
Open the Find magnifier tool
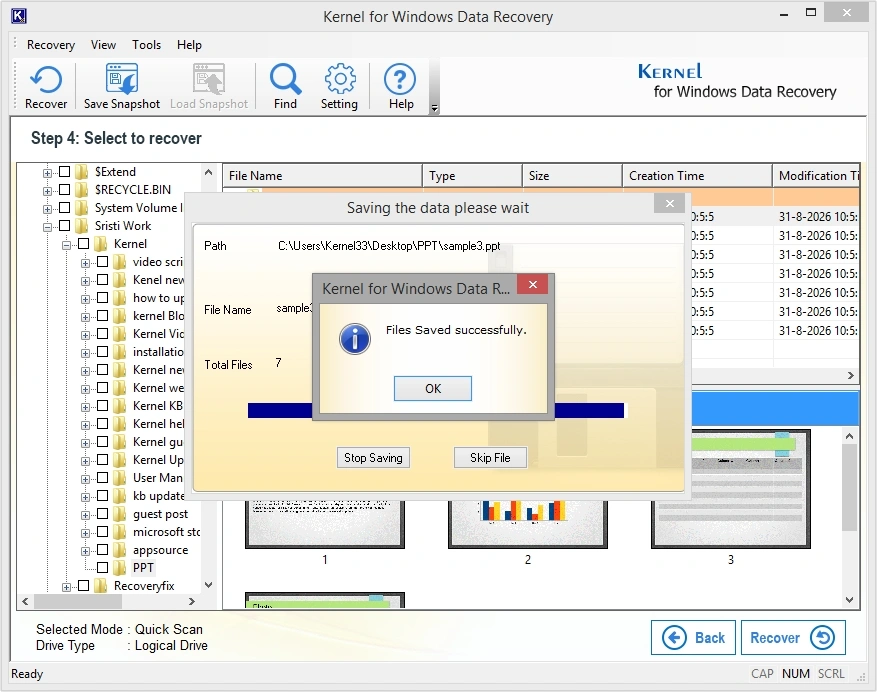point(285,87)
